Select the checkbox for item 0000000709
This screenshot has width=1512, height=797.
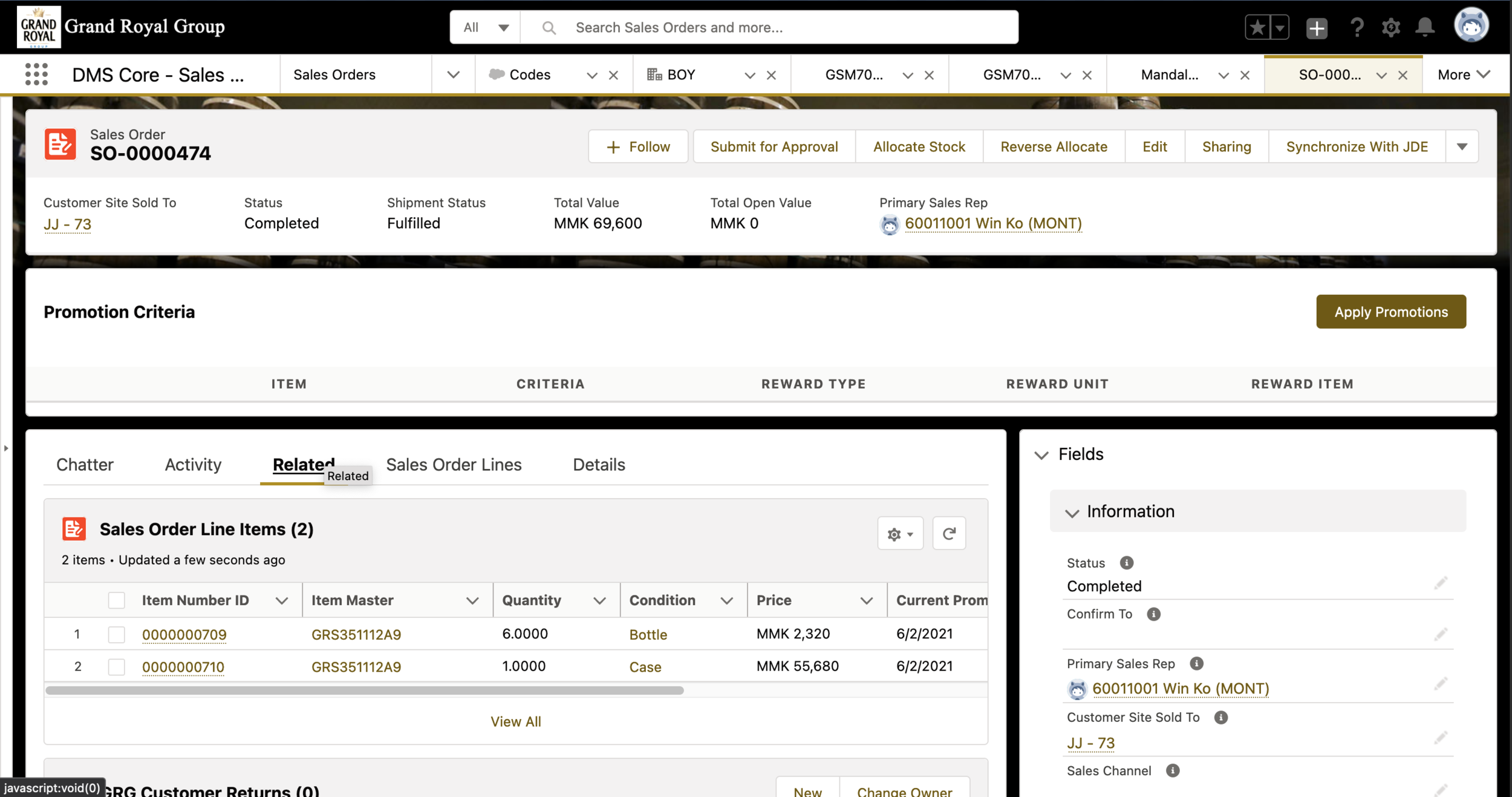116,634
